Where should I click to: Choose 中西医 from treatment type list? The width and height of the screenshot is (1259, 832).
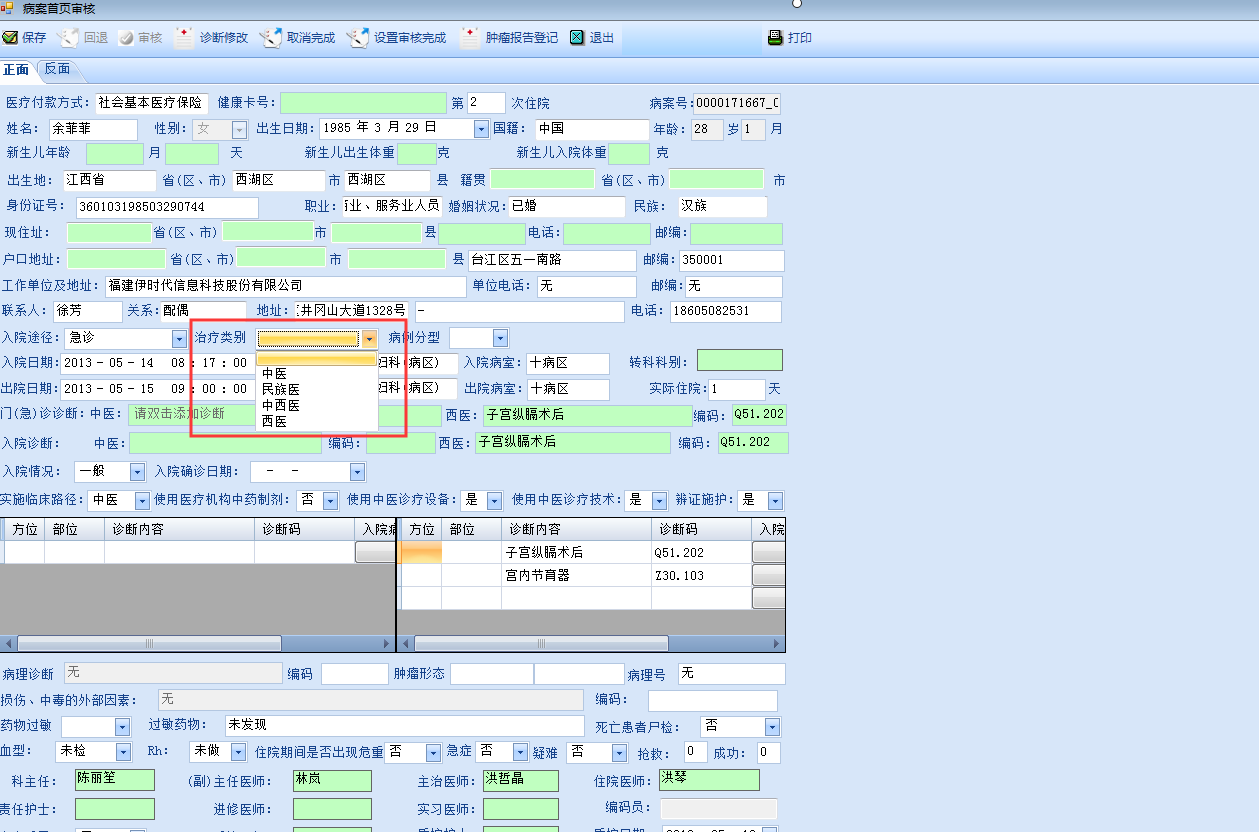click(281, 406)
